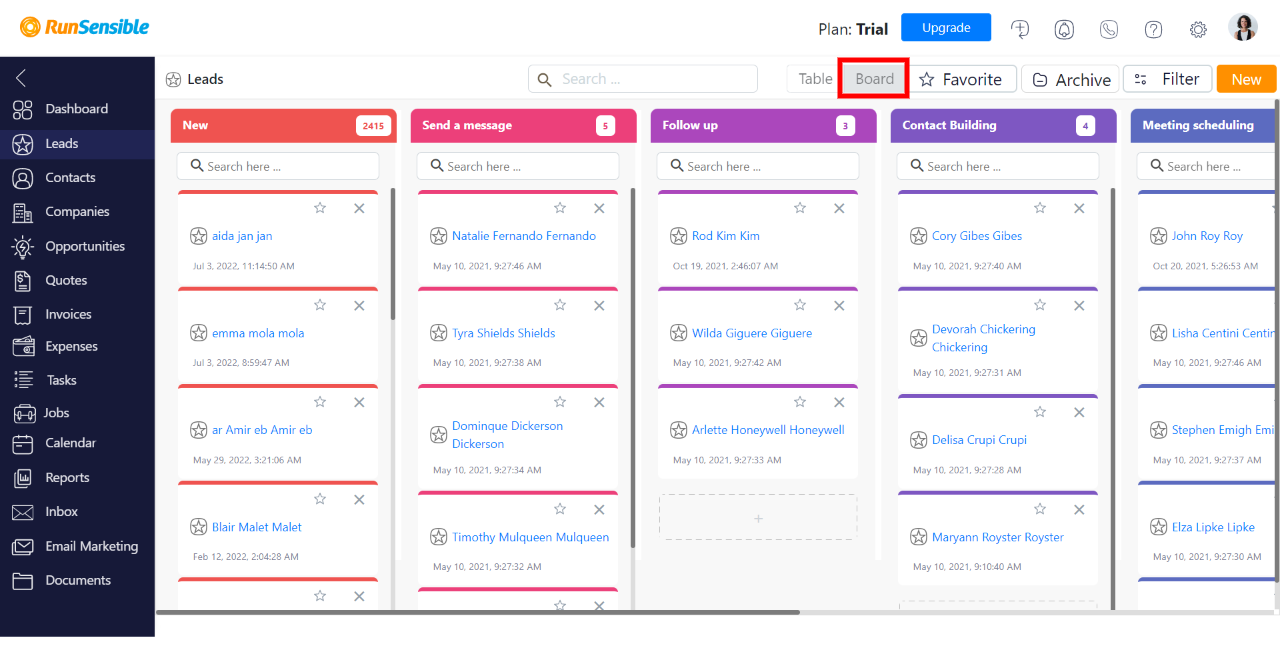Image resolution: width=1280 pixels, height=646 pixels.
Task: Open lead Arlette Honeywell Honeywell
Action: [768, 430]
